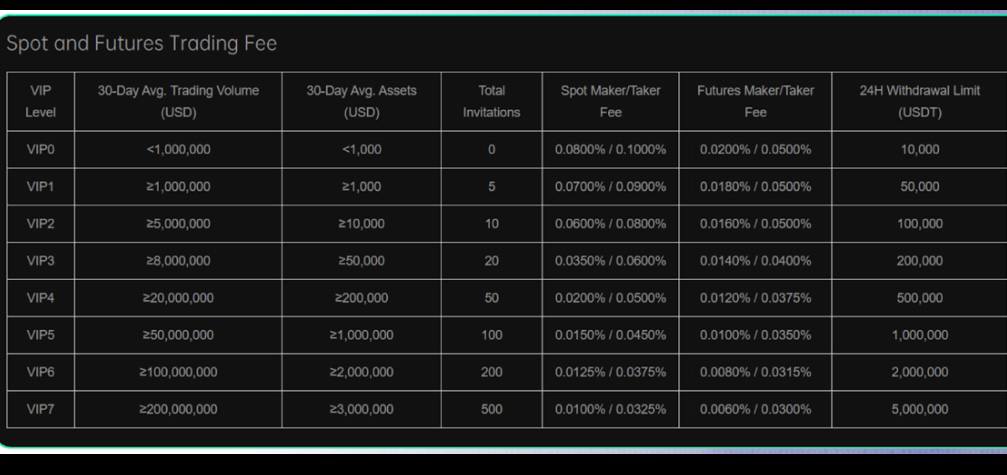
Task: Click the VIP2 level cell
Action: click(40, 224)
